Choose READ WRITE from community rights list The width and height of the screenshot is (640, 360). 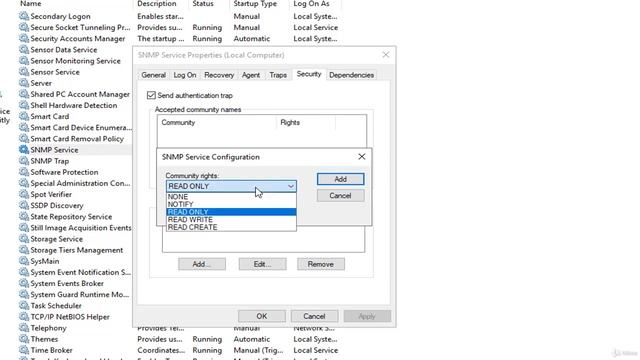pos(231,220)
